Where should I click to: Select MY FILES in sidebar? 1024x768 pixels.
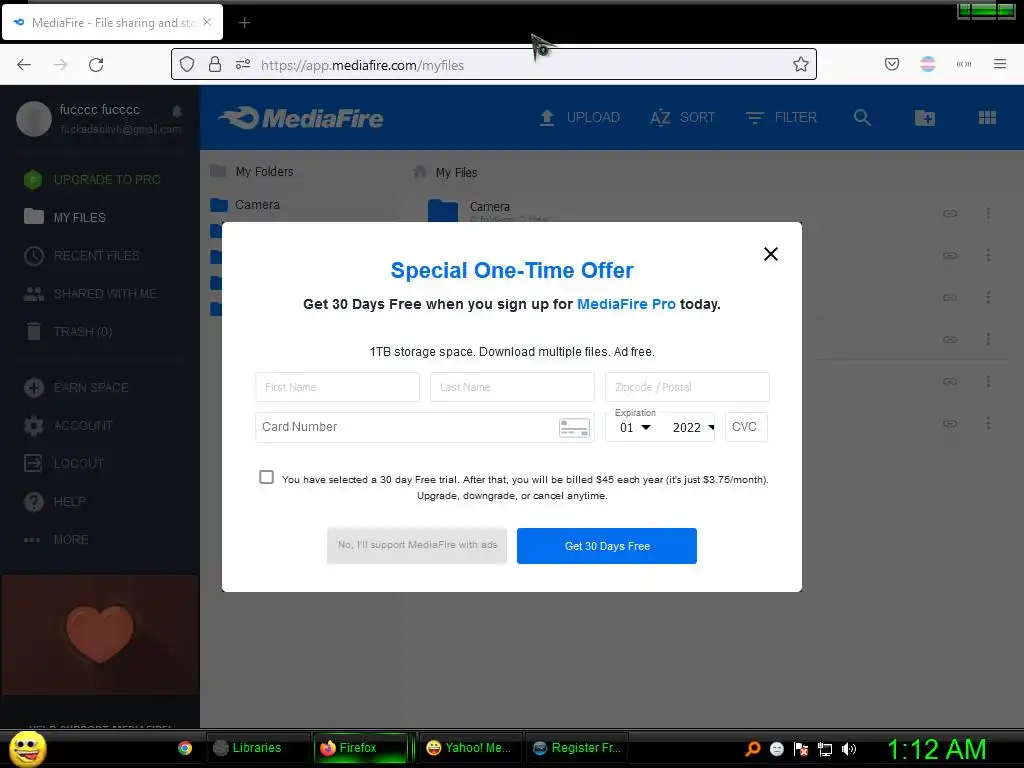click(x=65, y=217)
